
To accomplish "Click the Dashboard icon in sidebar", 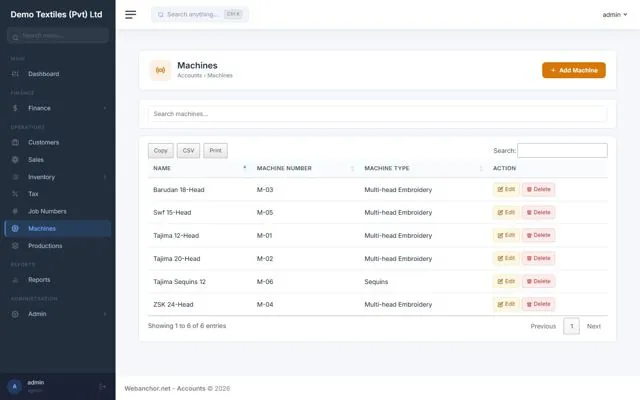I will point(15,74).
